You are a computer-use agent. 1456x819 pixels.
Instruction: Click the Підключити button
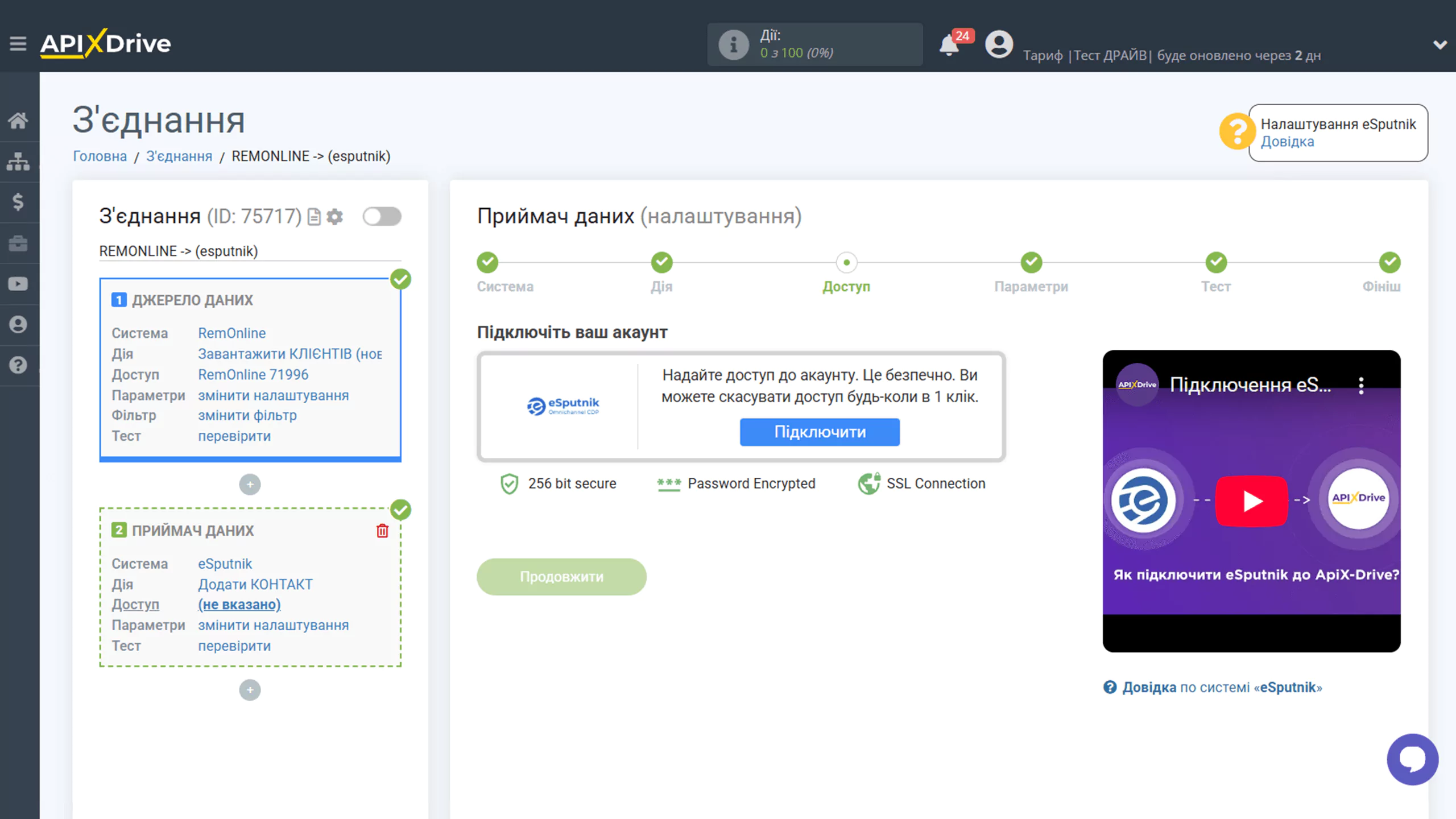click(820, 432)
